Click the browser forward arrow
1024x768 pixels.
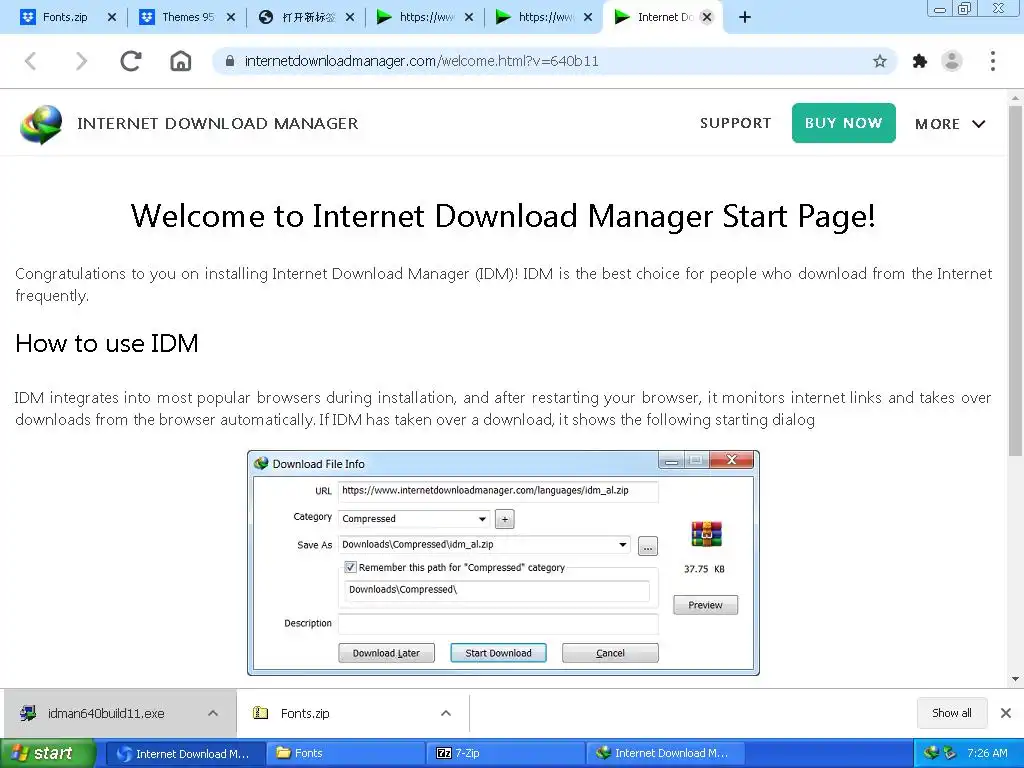[x=81, y=61]
